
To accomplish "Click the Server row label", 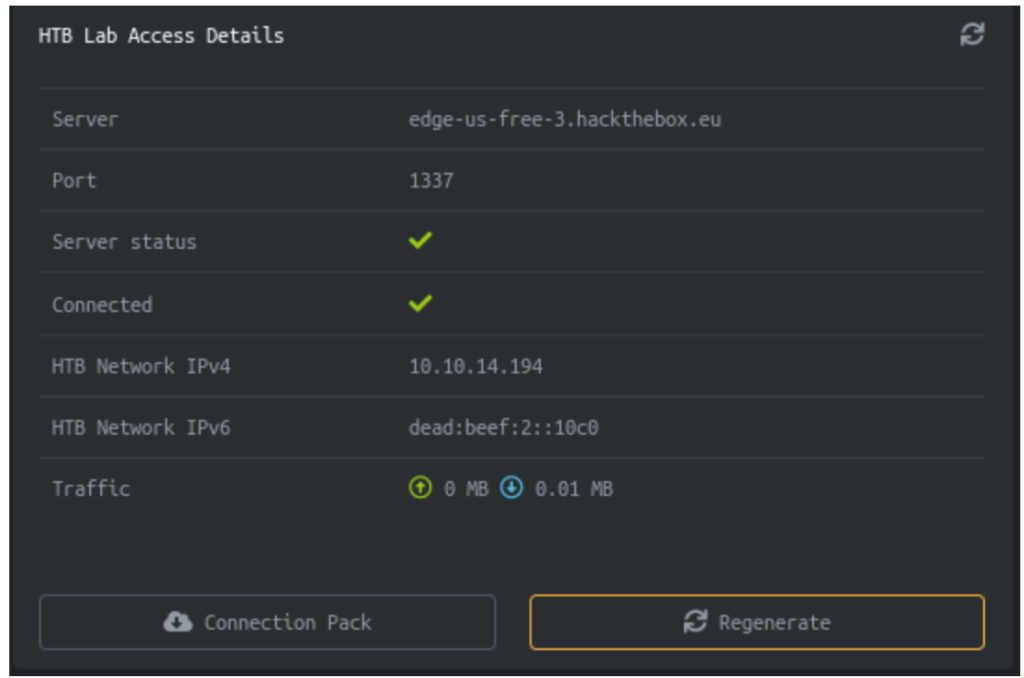I will 85,119.
